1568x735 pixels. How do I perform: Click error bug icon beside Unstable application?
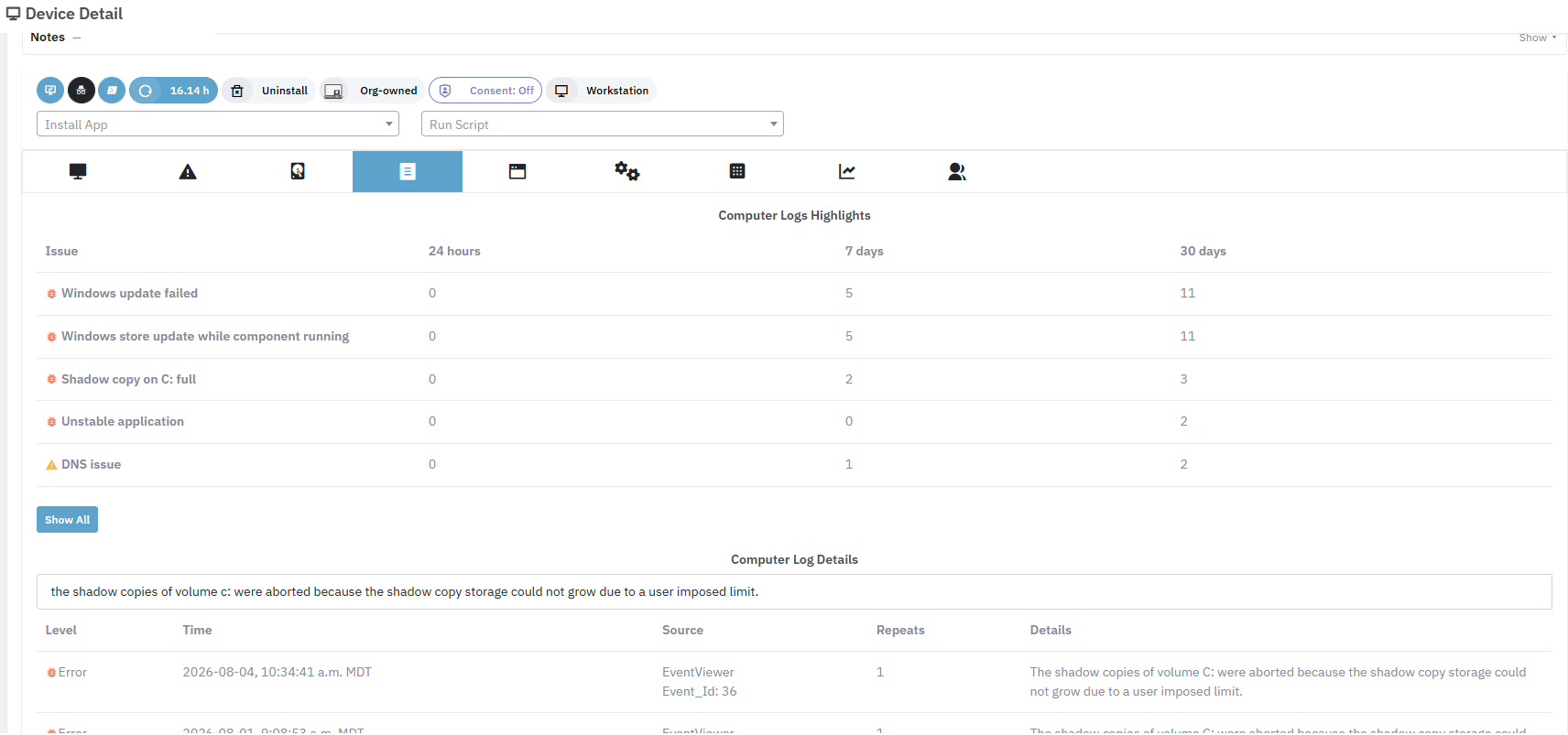coord(51,422)
